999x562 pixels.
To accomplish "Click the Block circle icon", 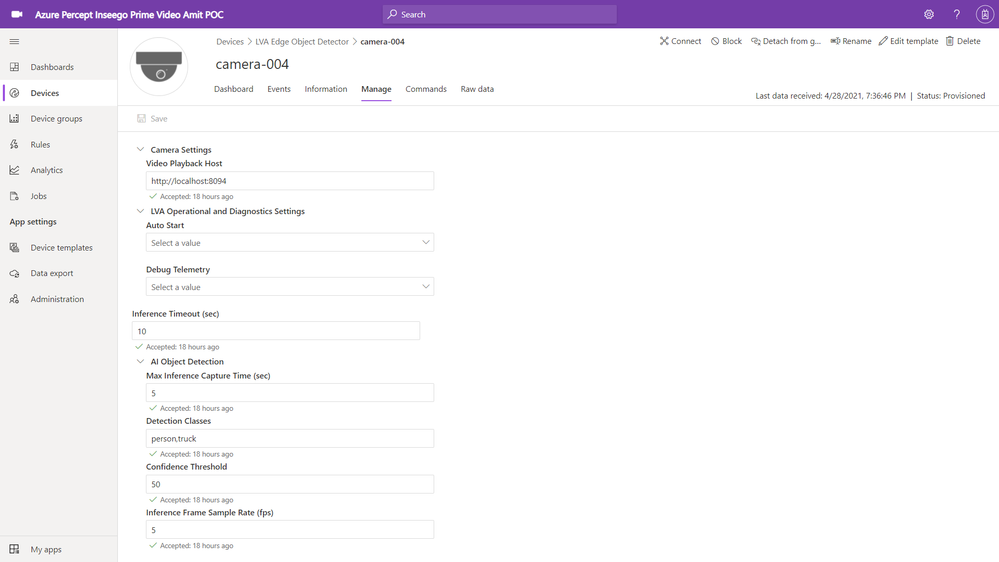I will pyautogui.click(x=715, y=41).
